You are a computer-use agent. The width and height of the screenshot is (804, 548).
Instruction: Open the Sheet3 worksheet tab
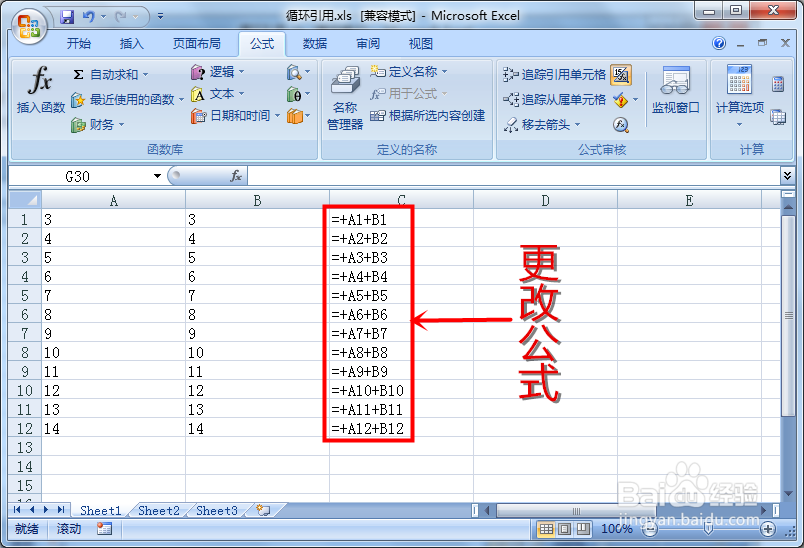217,511
